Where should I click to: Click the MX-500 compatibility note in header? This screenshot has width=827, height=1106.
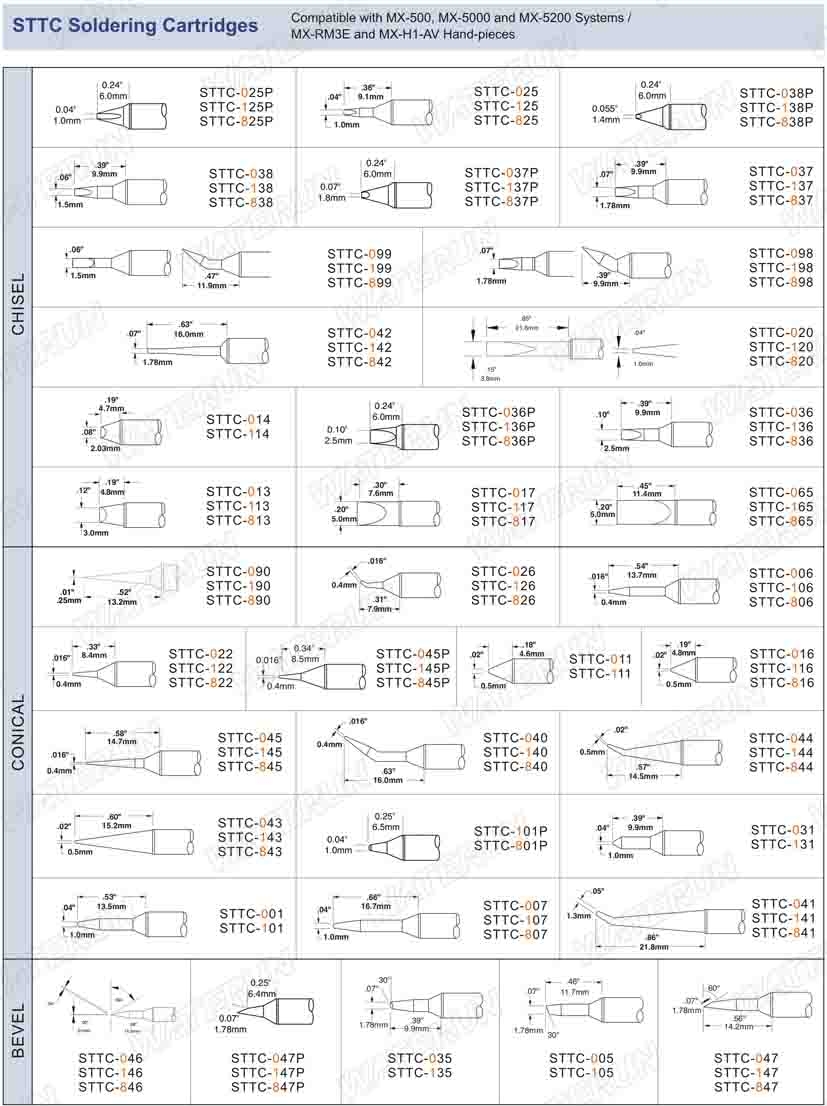(x=461, y=25)
